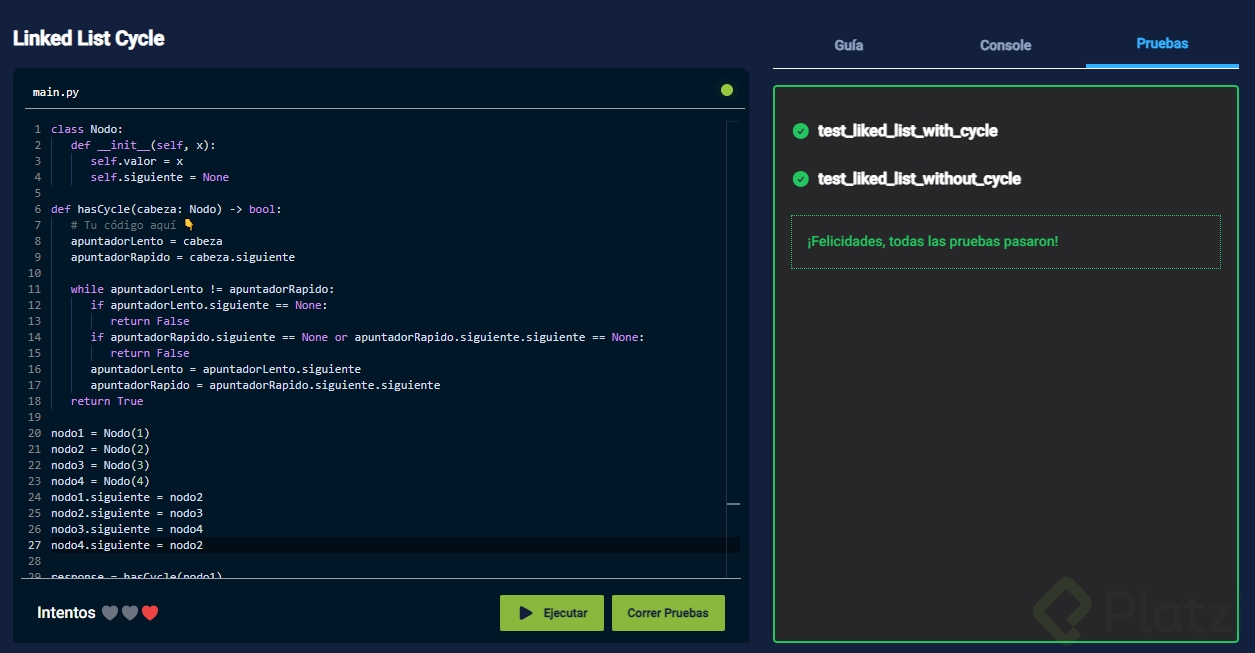The height and width of the screenshot is (653, 1255).
Task: Click the test_liked_list_with_cycle test name
Action: point(907,131)
